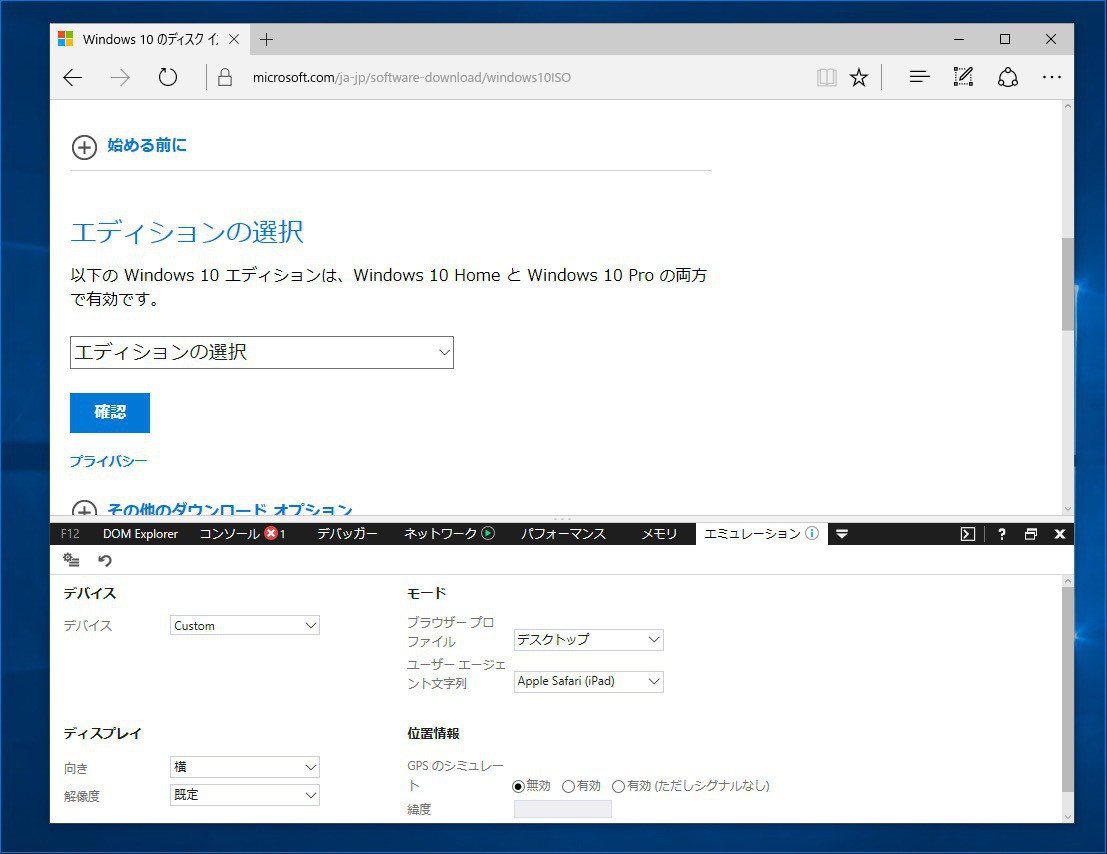Close the Windows 10 disk image tab
The height and width of the screenshot is (854, 1107).
pos(234,40)
